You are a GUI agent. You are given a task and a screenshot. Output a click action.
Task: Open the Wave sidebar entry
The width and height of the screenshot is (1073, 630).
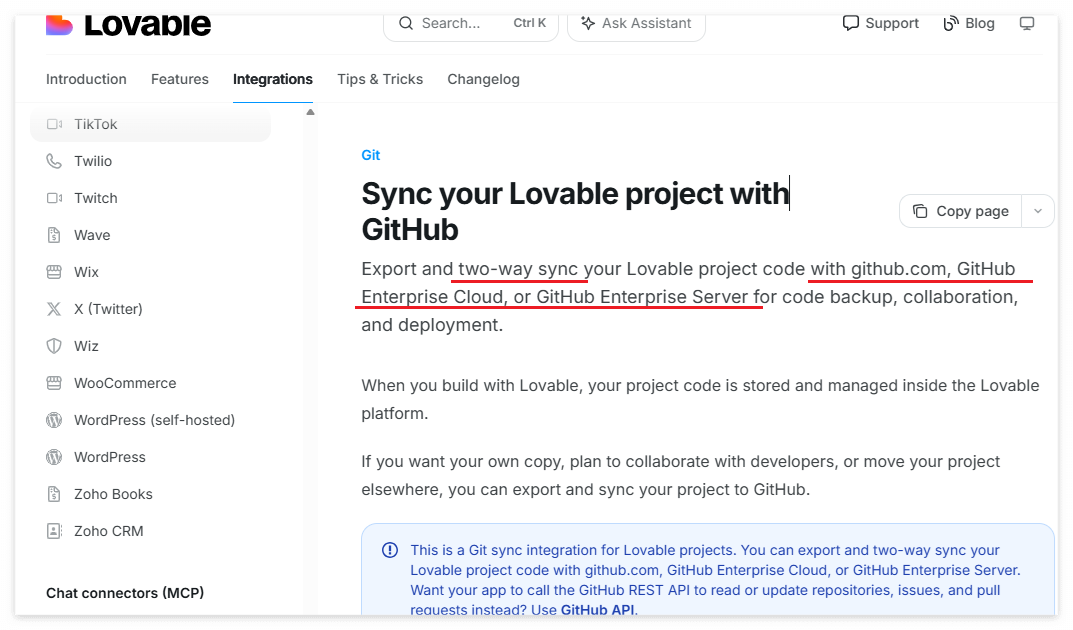point(151,235)
